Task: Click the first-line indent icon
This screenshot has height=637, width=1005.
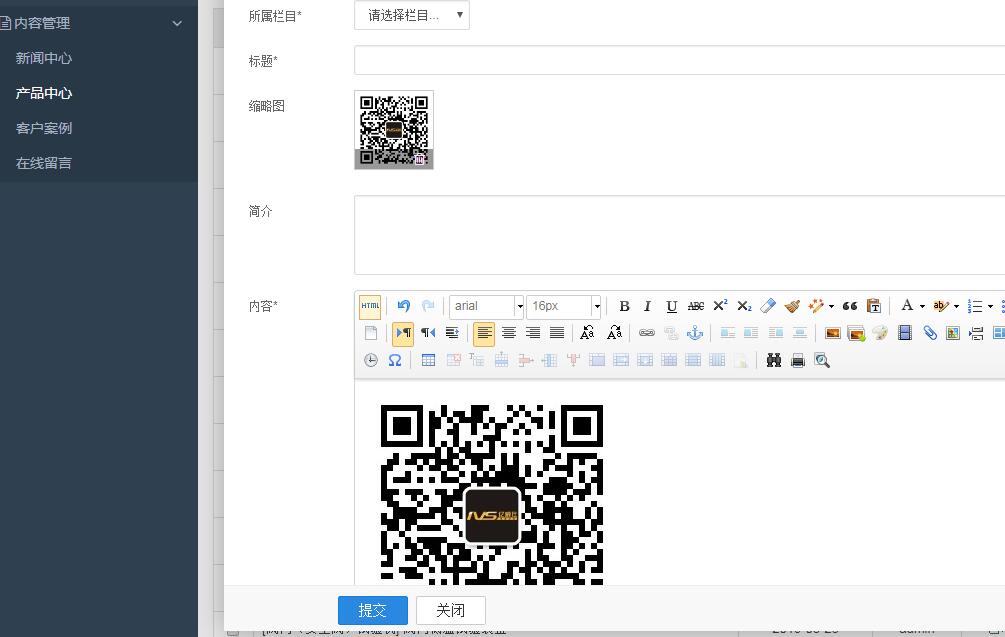Action: click(452, 333)
